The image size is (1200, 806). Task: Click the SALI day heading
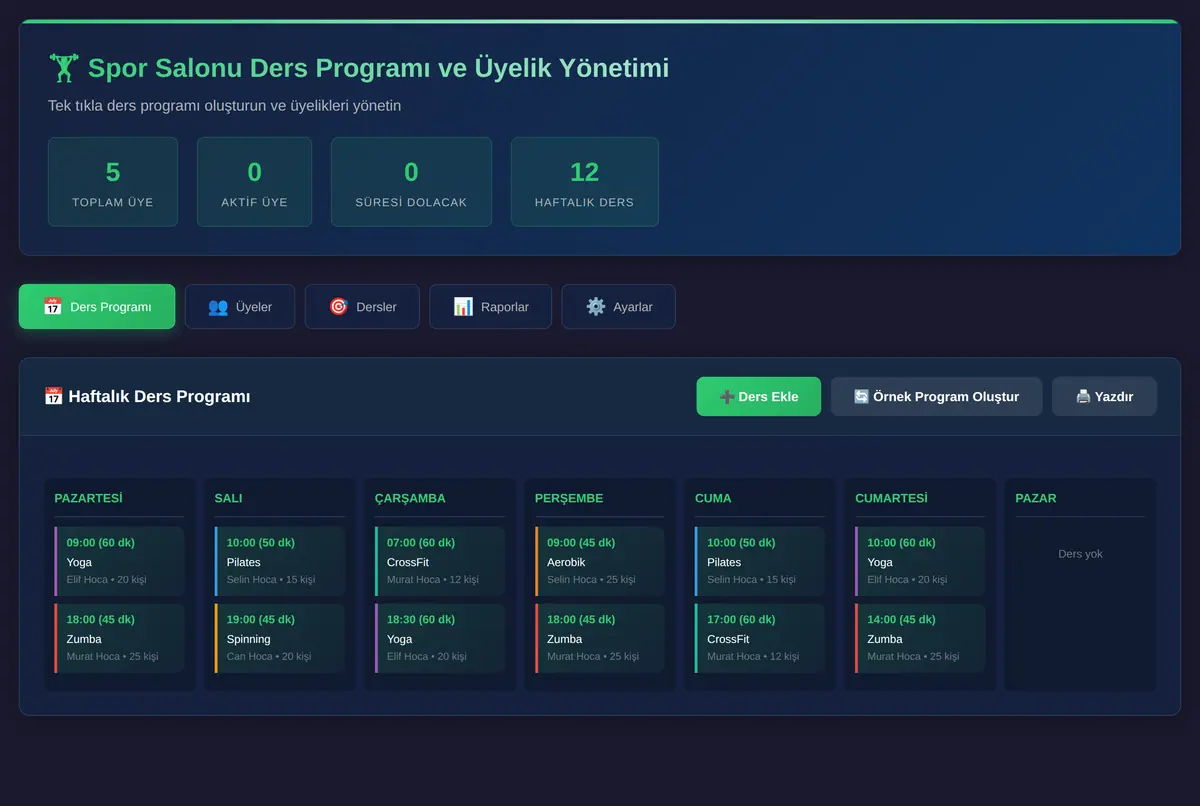point(228,498)
